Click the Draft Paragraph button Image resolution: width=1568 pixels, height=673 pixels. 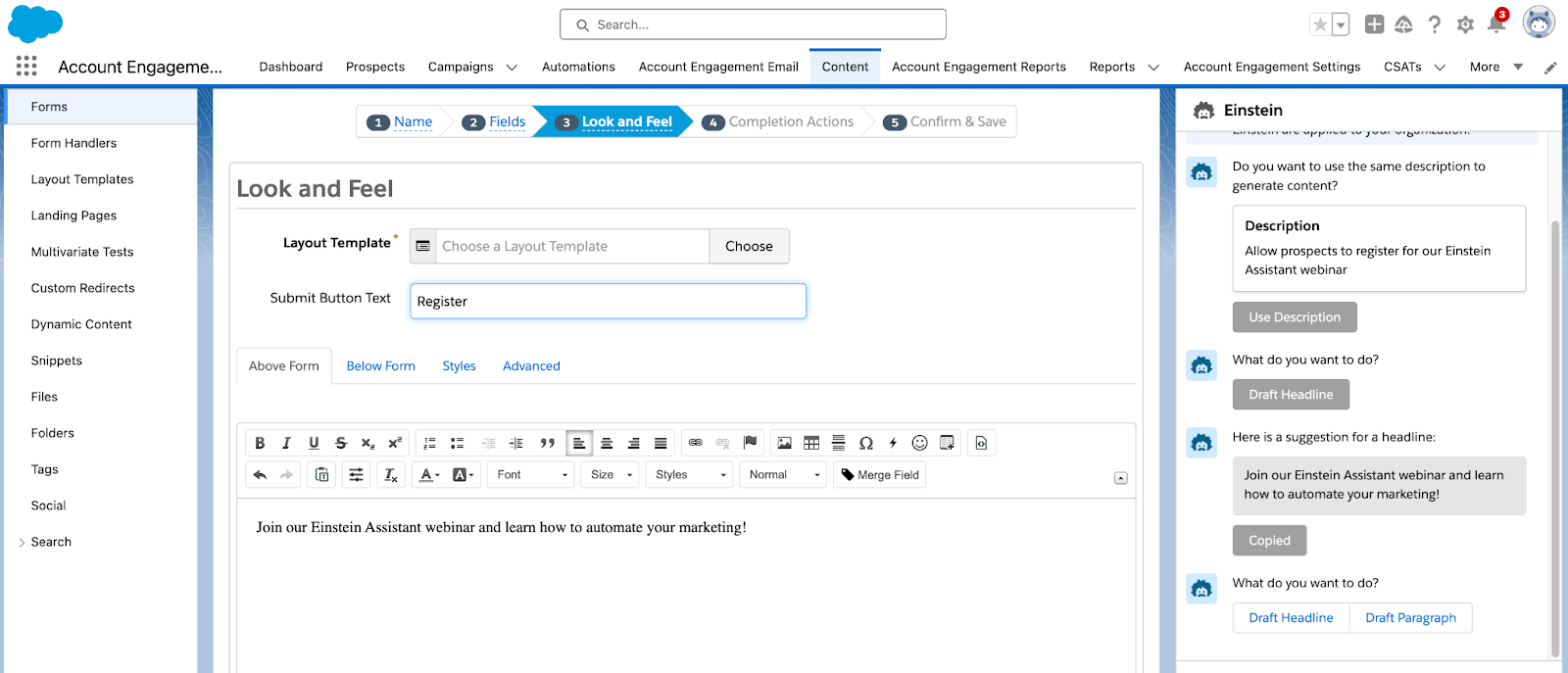[1410, 617]
